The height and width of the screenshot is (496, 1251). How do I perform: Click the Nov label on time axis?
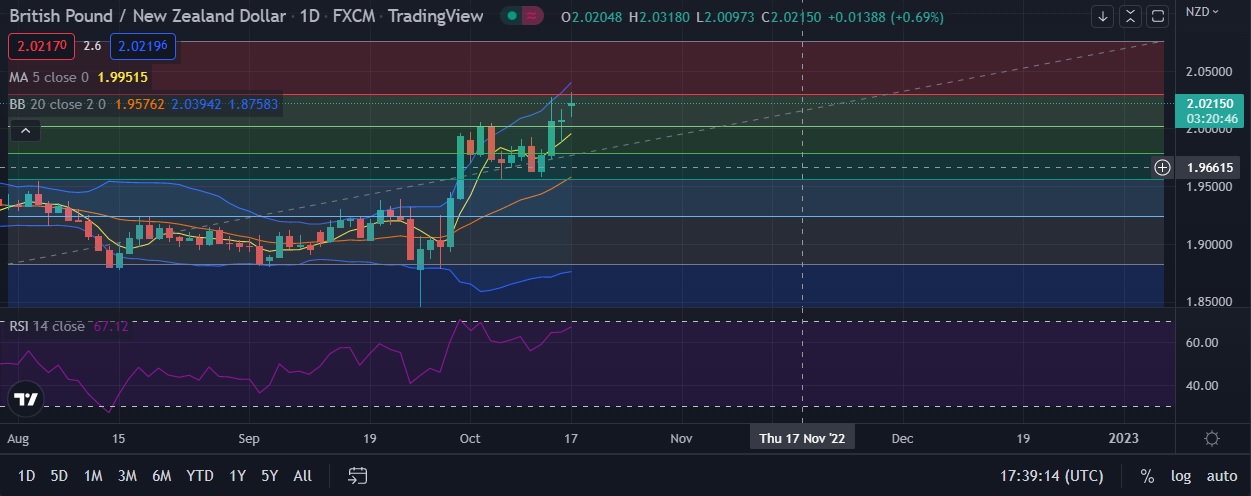(x=681, y=438)
